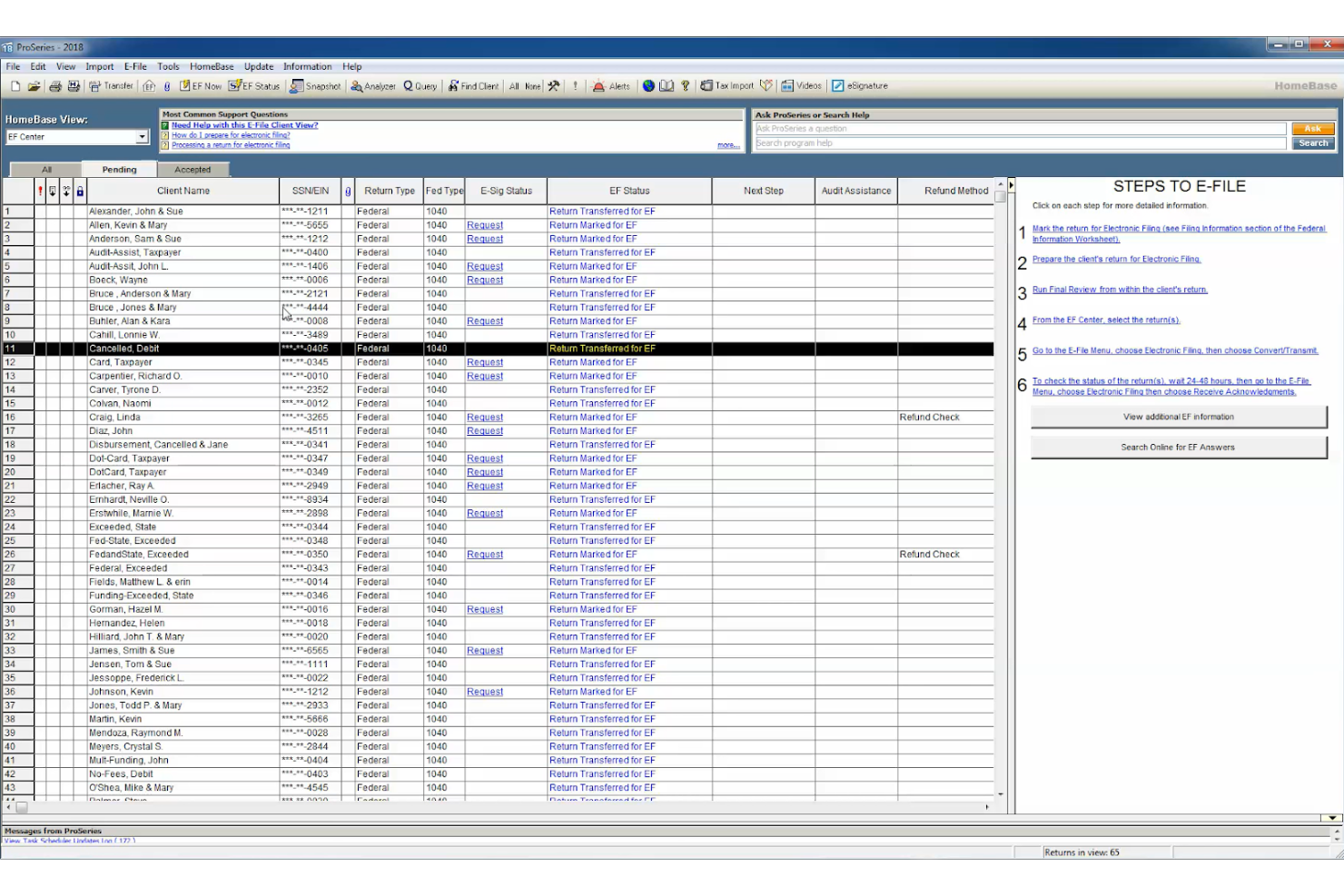Open the File menu
The width and height of the screenshot is (1344, 896).
13,66
